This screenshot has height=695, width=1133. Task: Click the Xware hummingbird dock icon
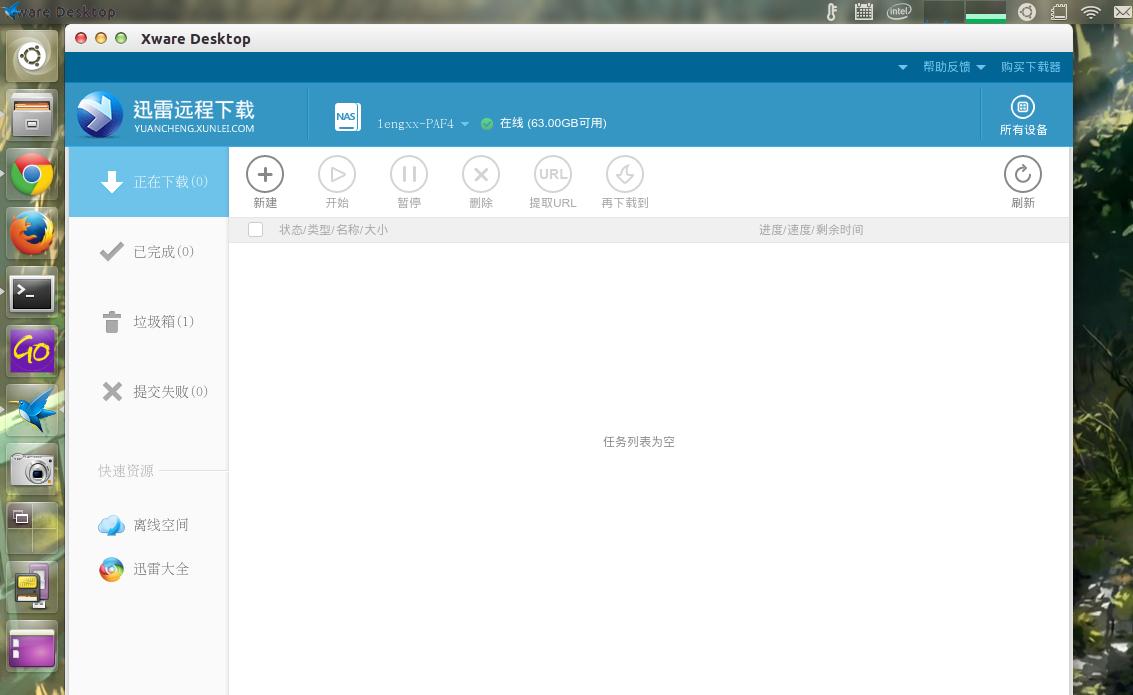[32, 410]
